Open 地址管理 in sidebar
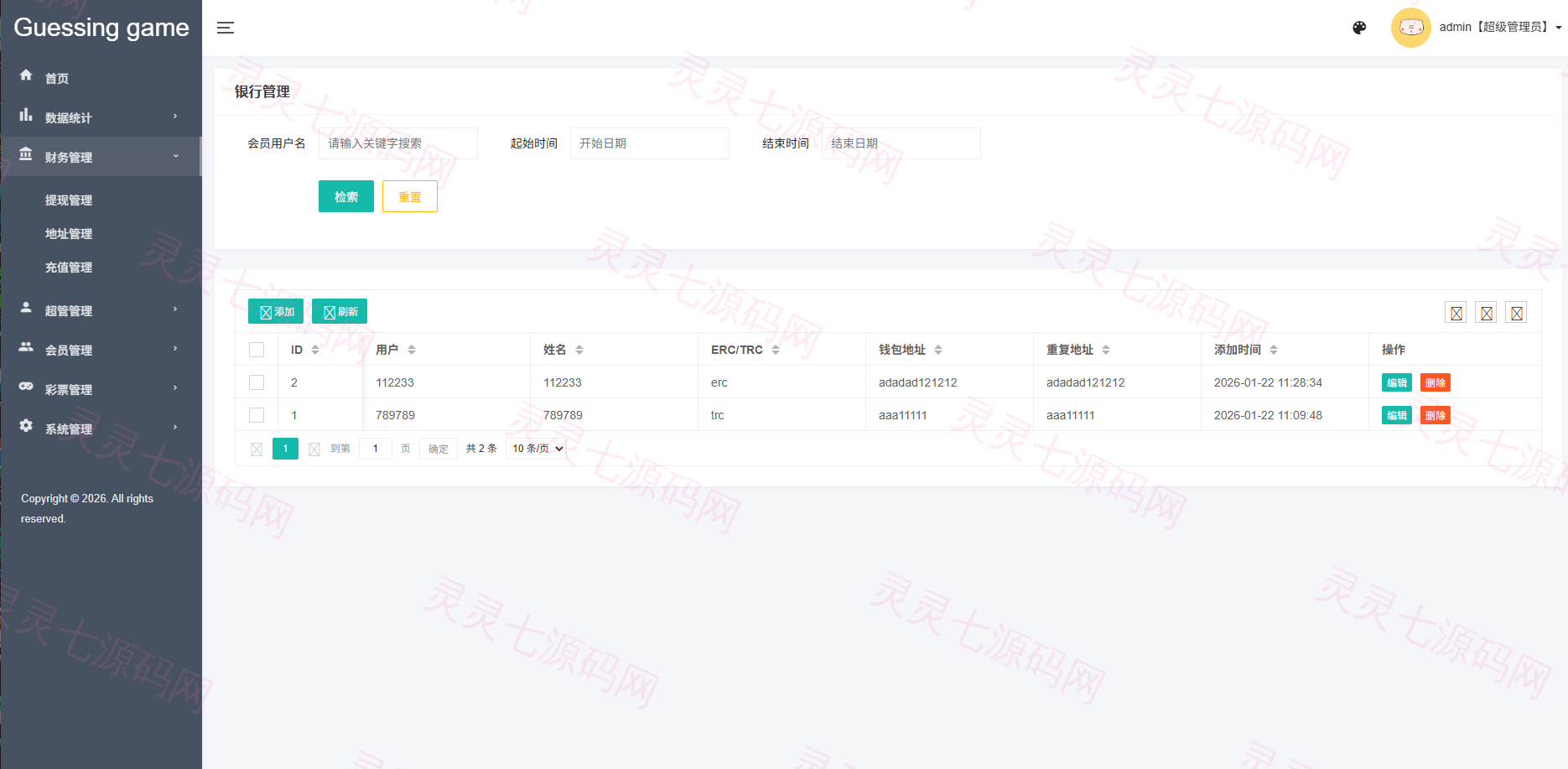This screenshot has height=769, width=1568. [x=69, y=234]
